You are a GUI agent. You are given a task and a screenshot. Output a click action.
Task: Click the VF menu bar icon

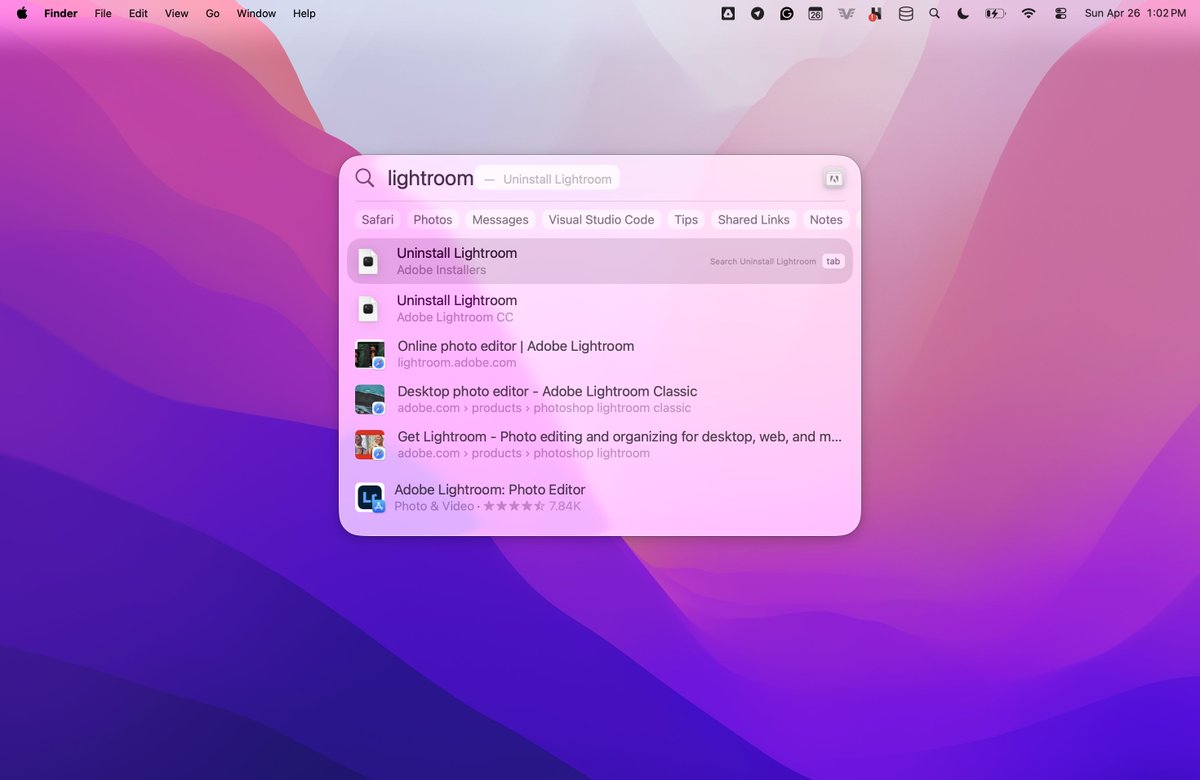[x=846, y=13]
